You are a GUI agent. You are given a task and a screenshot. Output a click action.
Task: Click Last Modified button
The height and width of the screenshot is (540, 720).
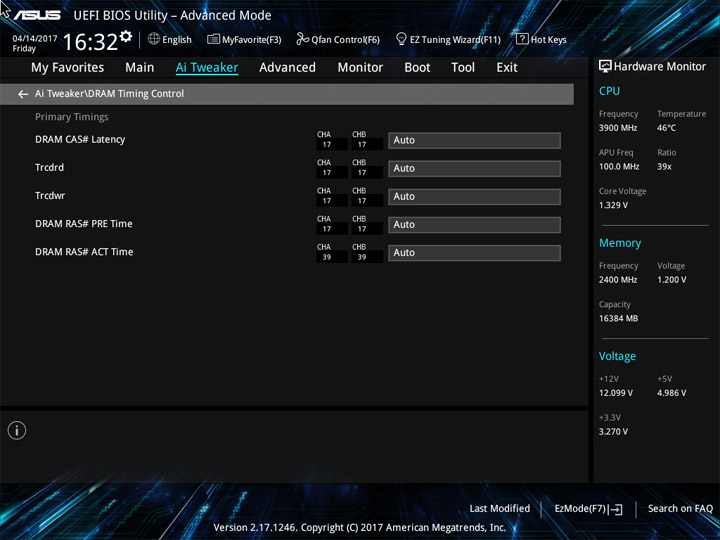500,508
